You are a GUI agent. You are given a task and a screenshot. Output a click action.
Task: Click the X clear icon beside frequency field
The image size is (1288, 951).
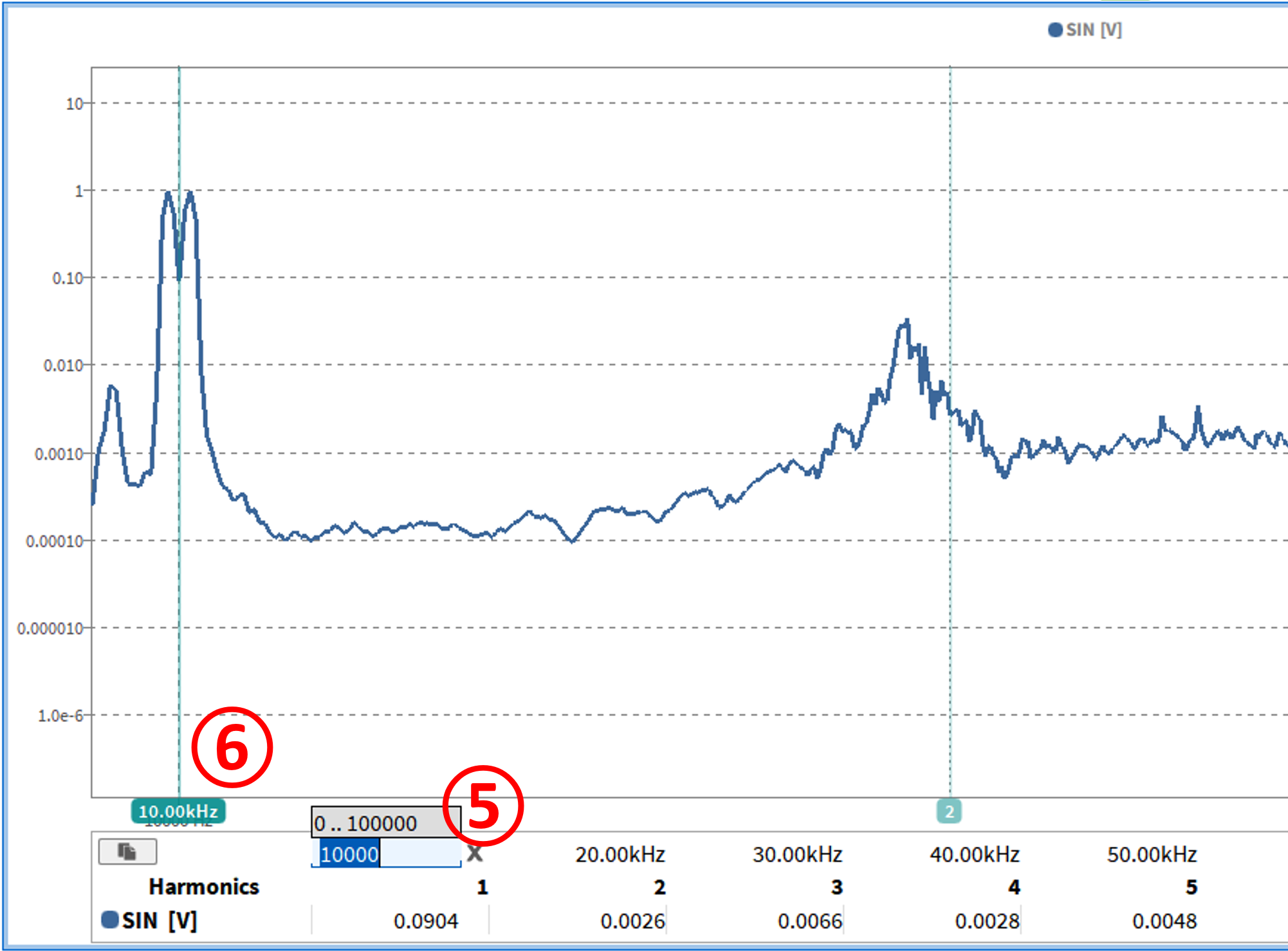pos(475,854)
